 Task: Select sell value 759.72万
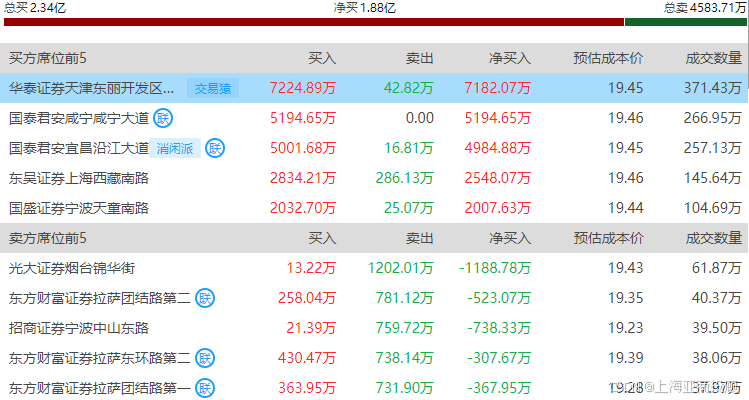(404, 328)
